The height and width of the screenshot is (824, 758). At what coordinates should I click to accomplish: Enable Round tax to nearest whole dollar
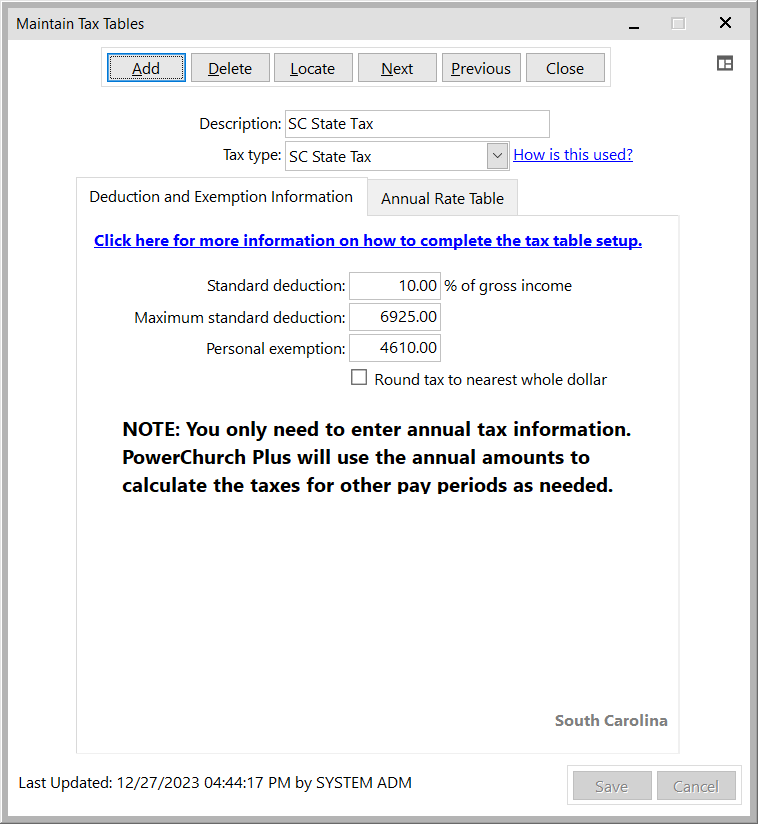click(360, 378)
